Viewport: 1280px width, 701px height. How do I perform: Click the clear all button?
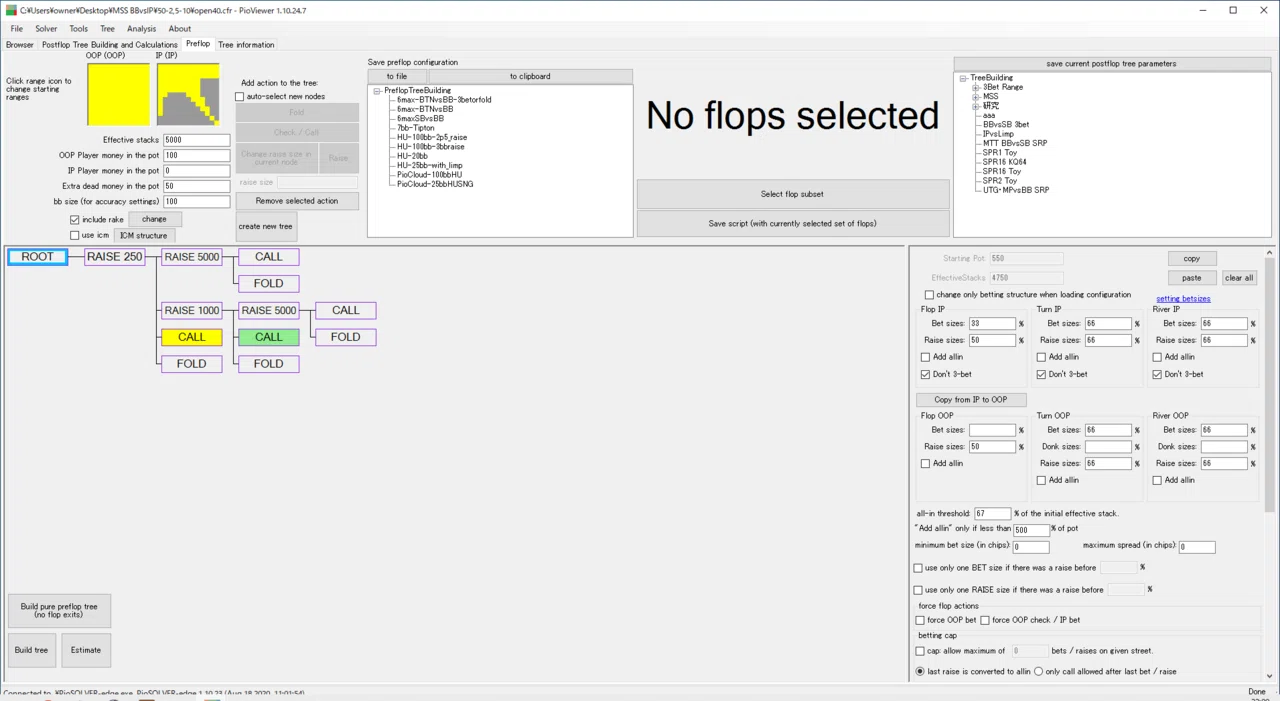tap(1239, 278)
